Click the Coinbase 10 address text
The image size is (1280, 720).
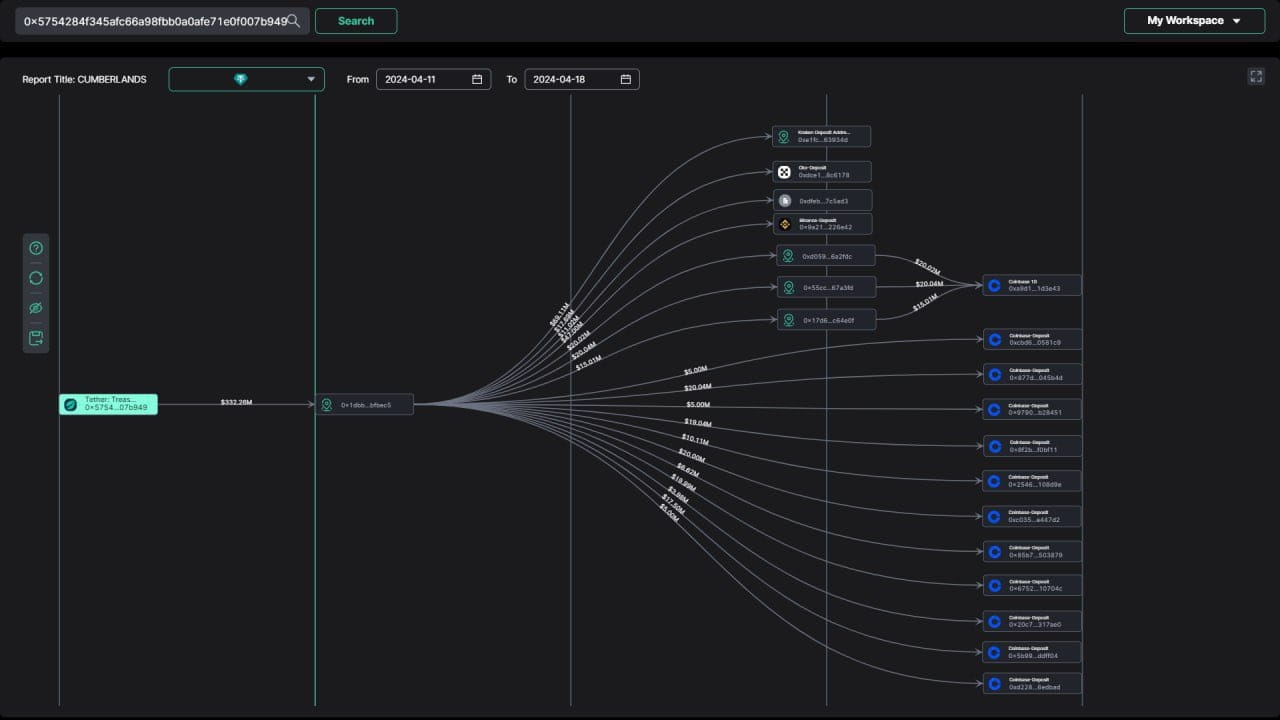[1035, 289]
